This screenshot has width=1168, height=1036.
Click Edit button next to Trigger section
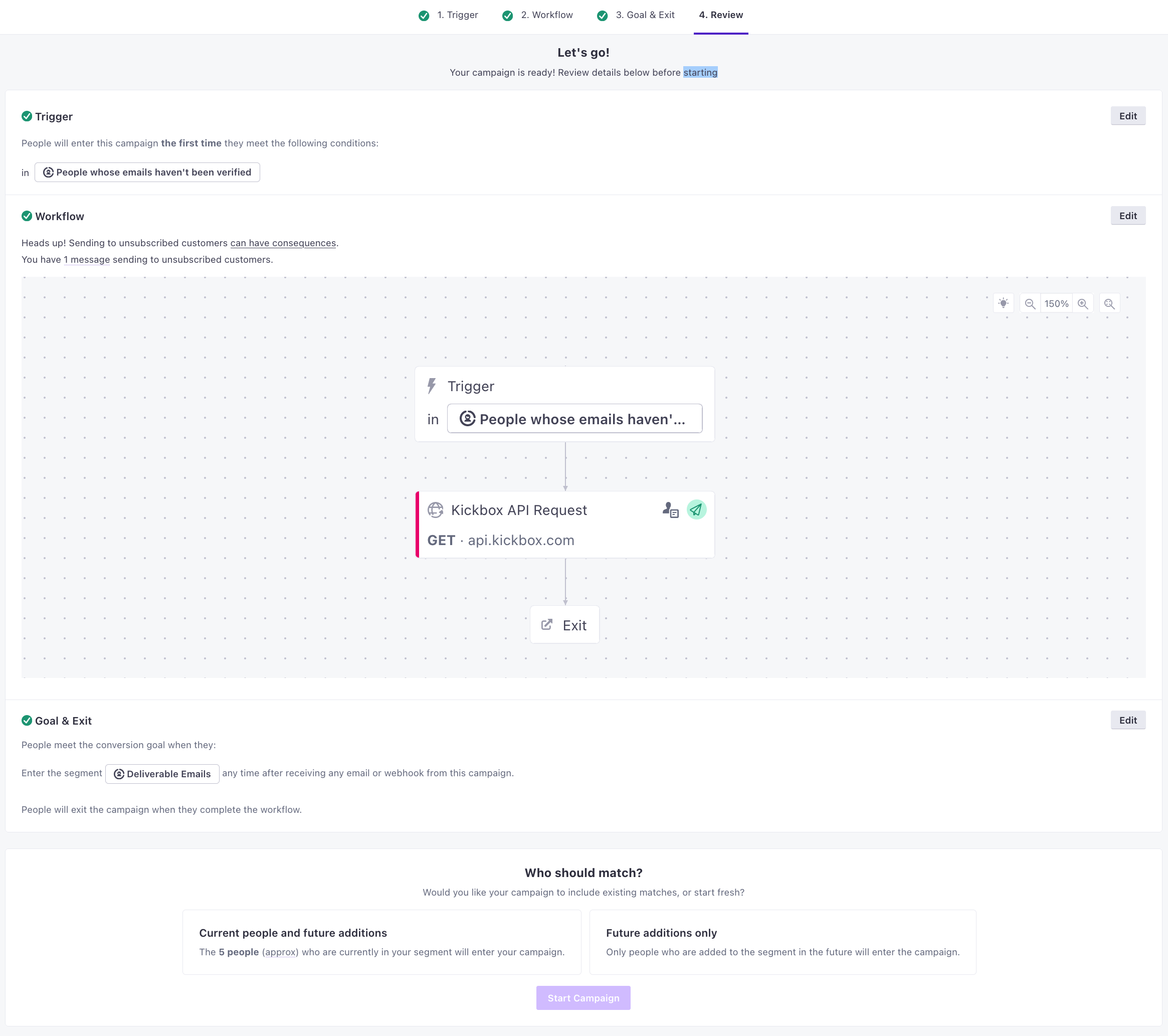[x=1128, y=116]
